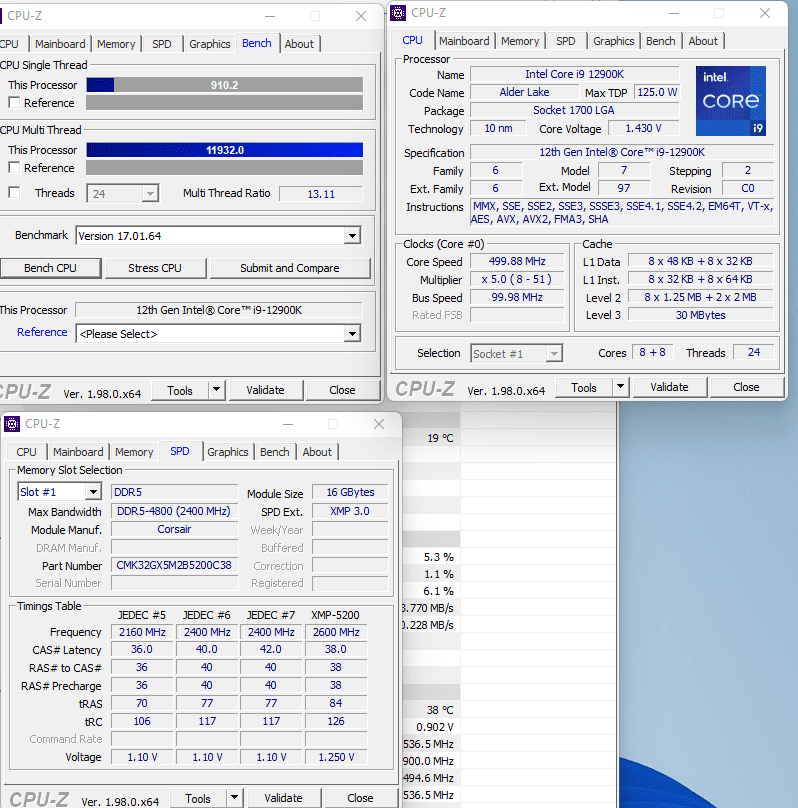Open Bench tab in SPD window
The image size is (798, 808).
[x=275, y=452]
